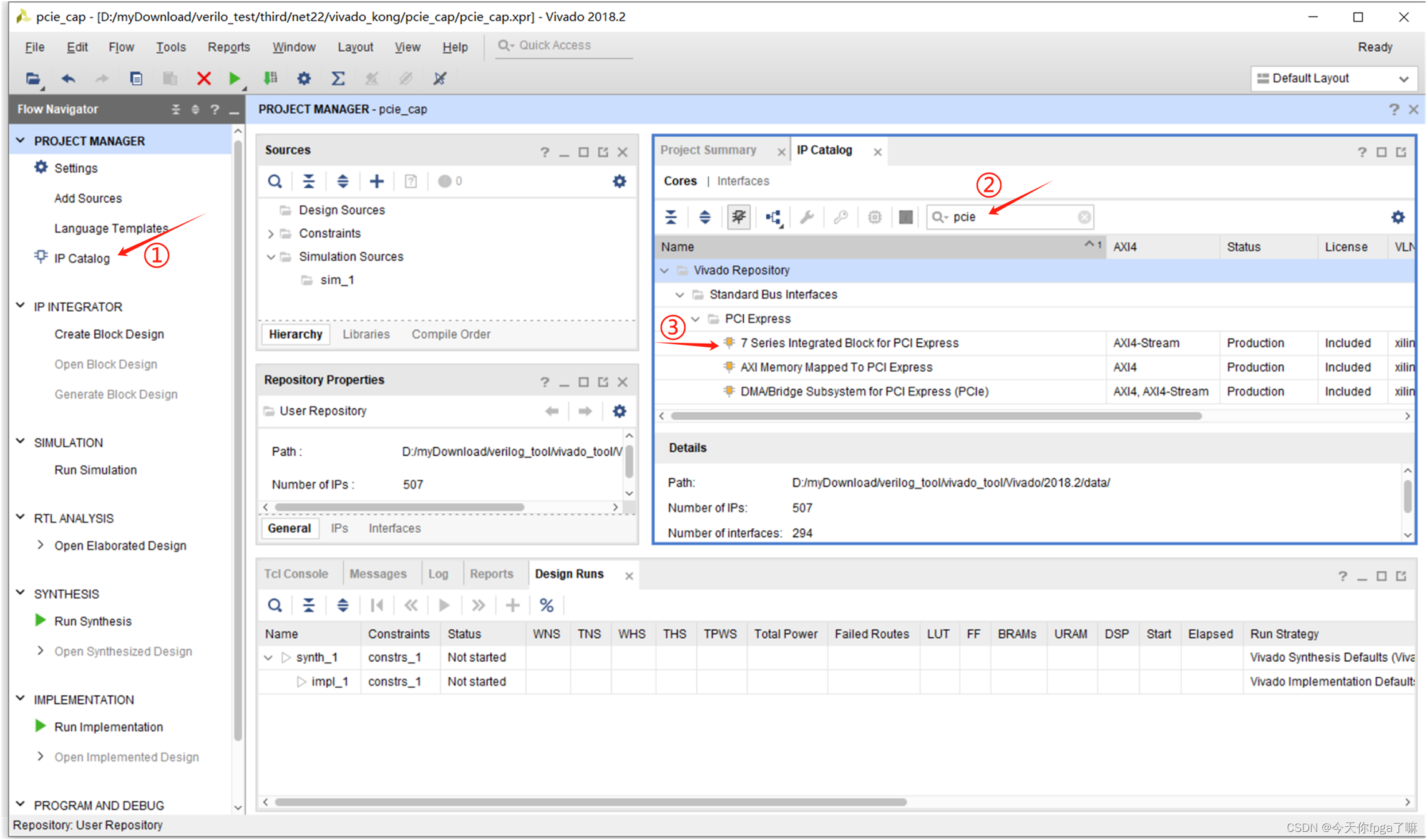Click Create Block Design
The height and width of the screenshot is (840, 1427).
coord(109,334)
